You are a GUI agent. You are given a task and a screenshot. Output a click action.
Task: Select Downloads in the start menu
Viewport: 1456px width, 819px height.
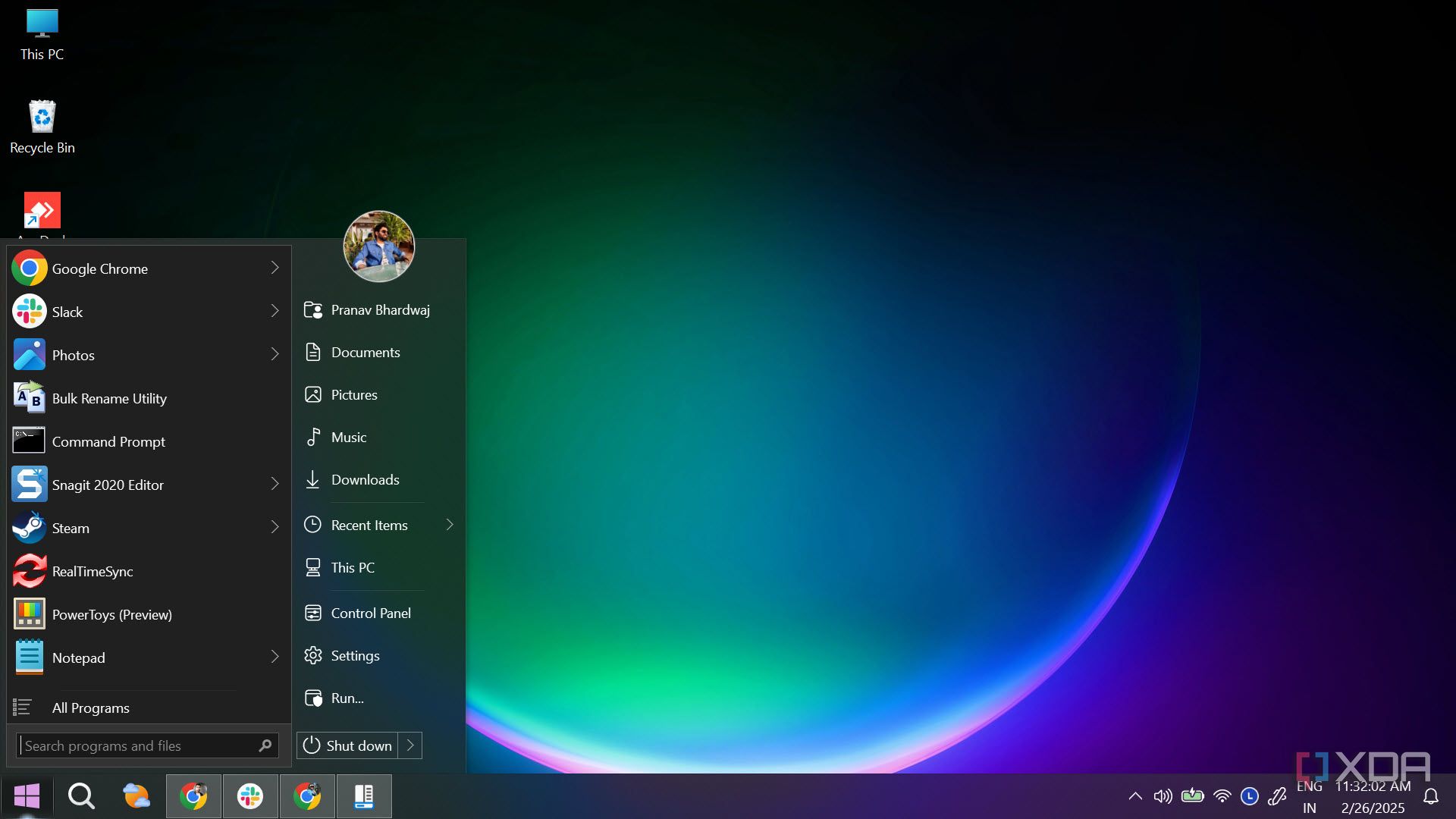point(364,479)
